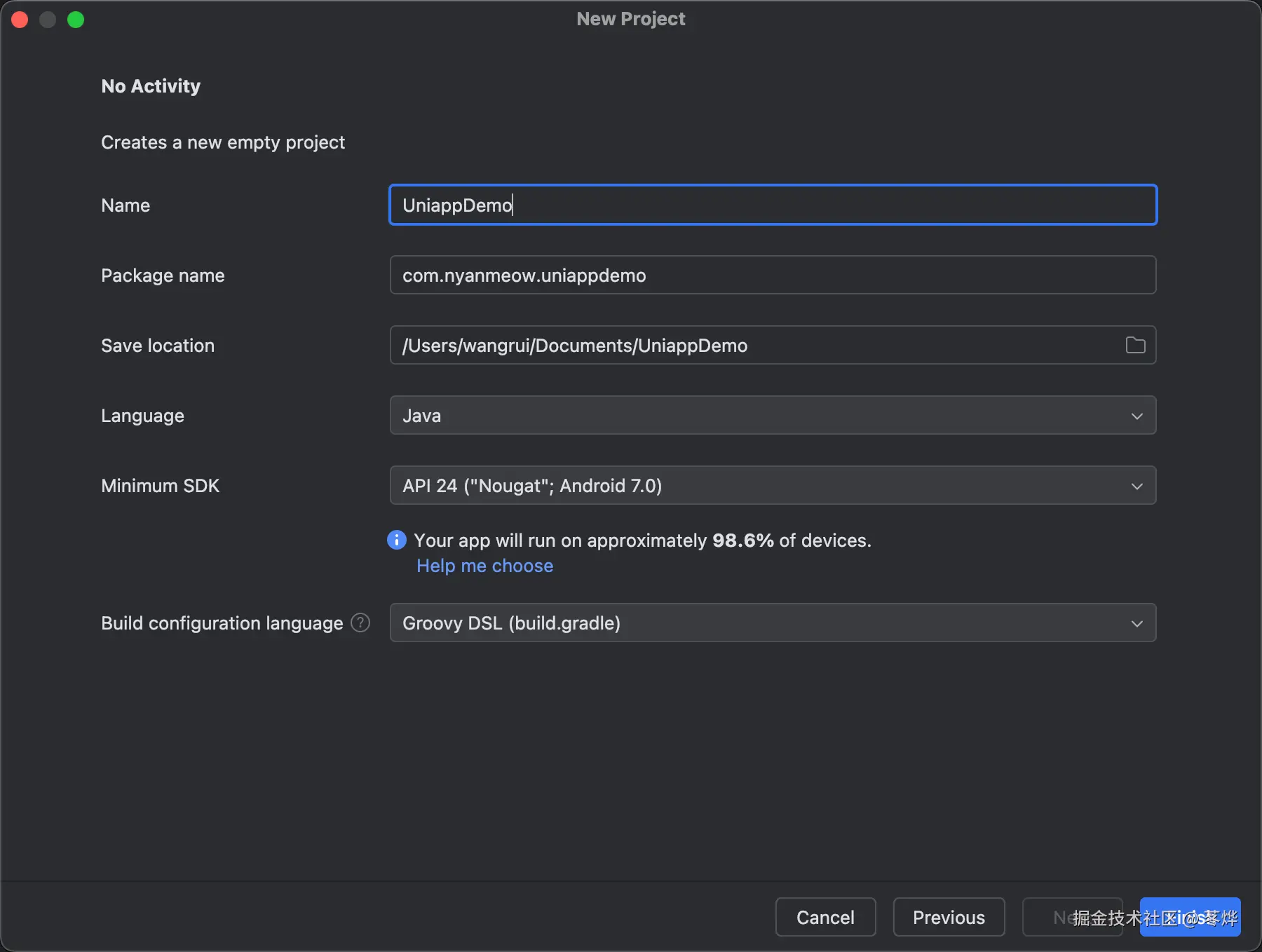
Task: Close the New Project window with the red button
Action: (20, 20)
